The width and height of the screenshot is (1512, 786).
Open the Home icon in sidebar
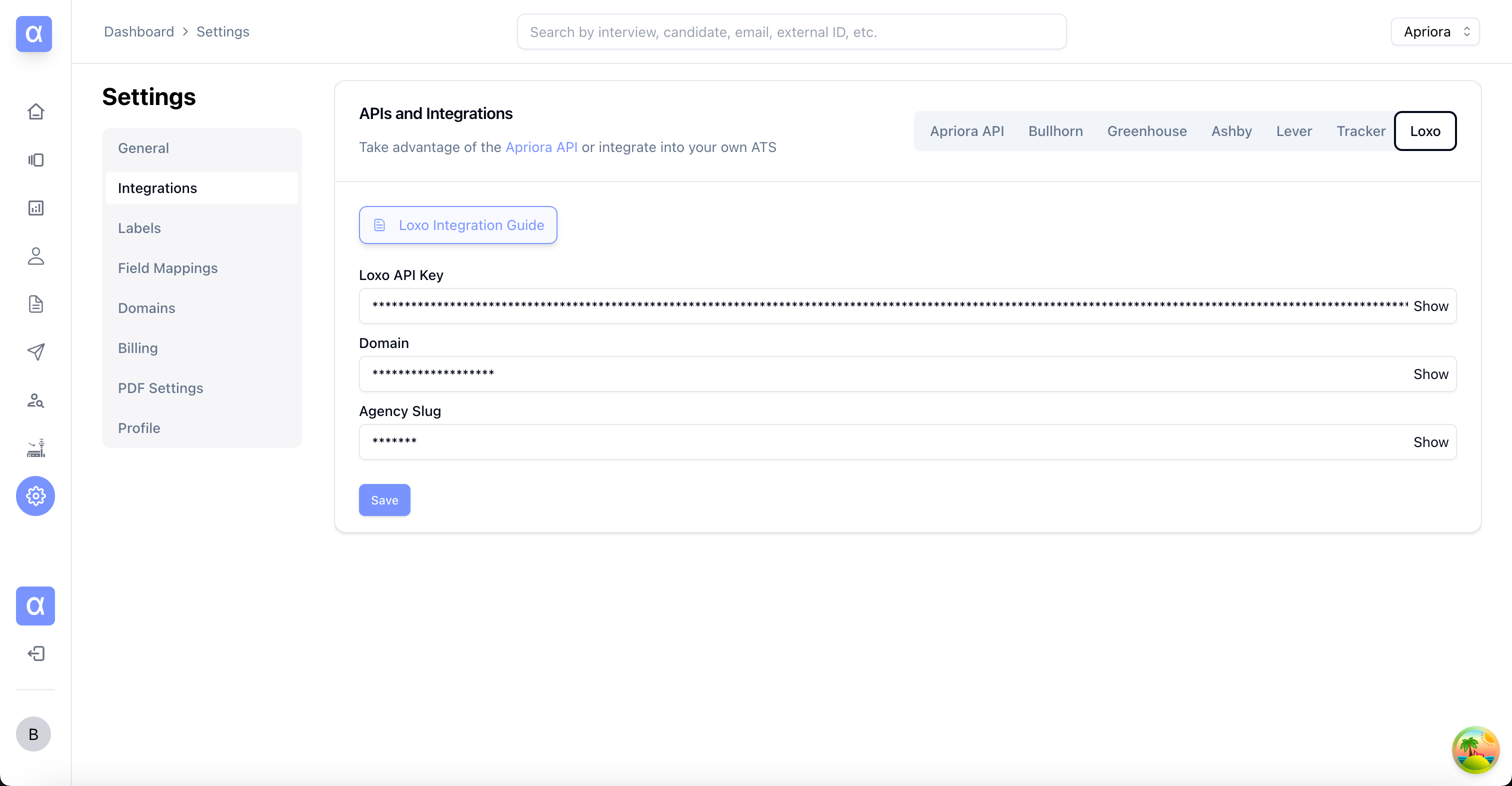coord(36,111)
